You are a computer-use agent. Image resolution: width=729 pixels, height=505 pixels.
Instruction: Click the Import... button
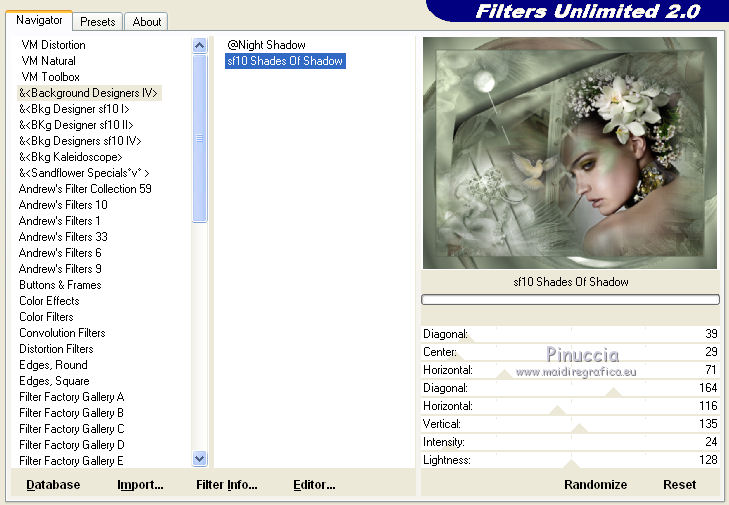click(140, 485)
